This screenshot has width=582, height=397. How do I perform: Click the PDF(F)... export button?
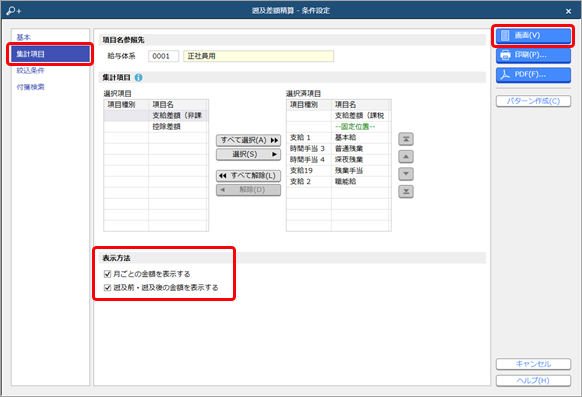(x=533, y=75)
